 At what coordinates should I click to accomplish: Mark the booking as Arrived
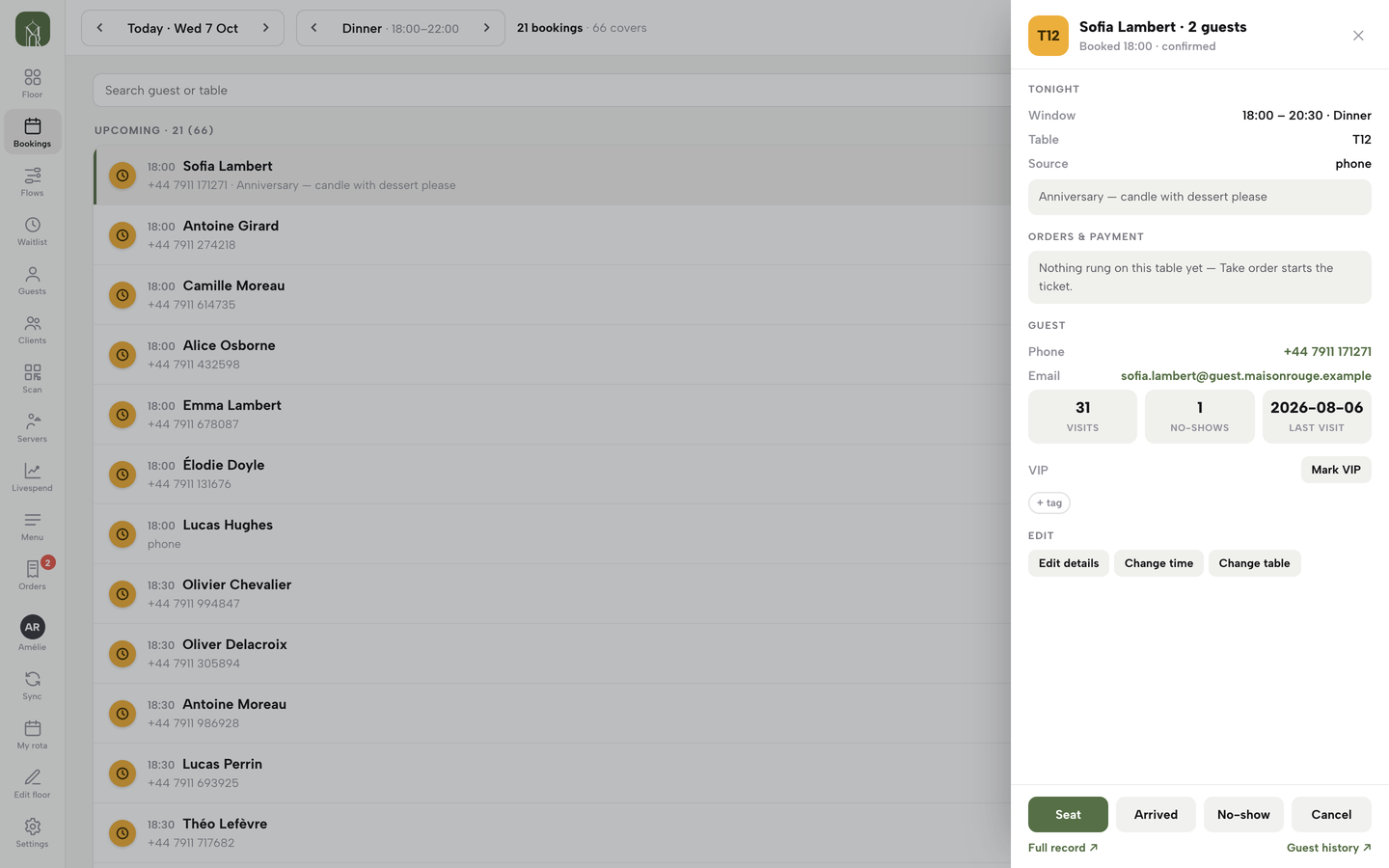[x=1156, y=815]
